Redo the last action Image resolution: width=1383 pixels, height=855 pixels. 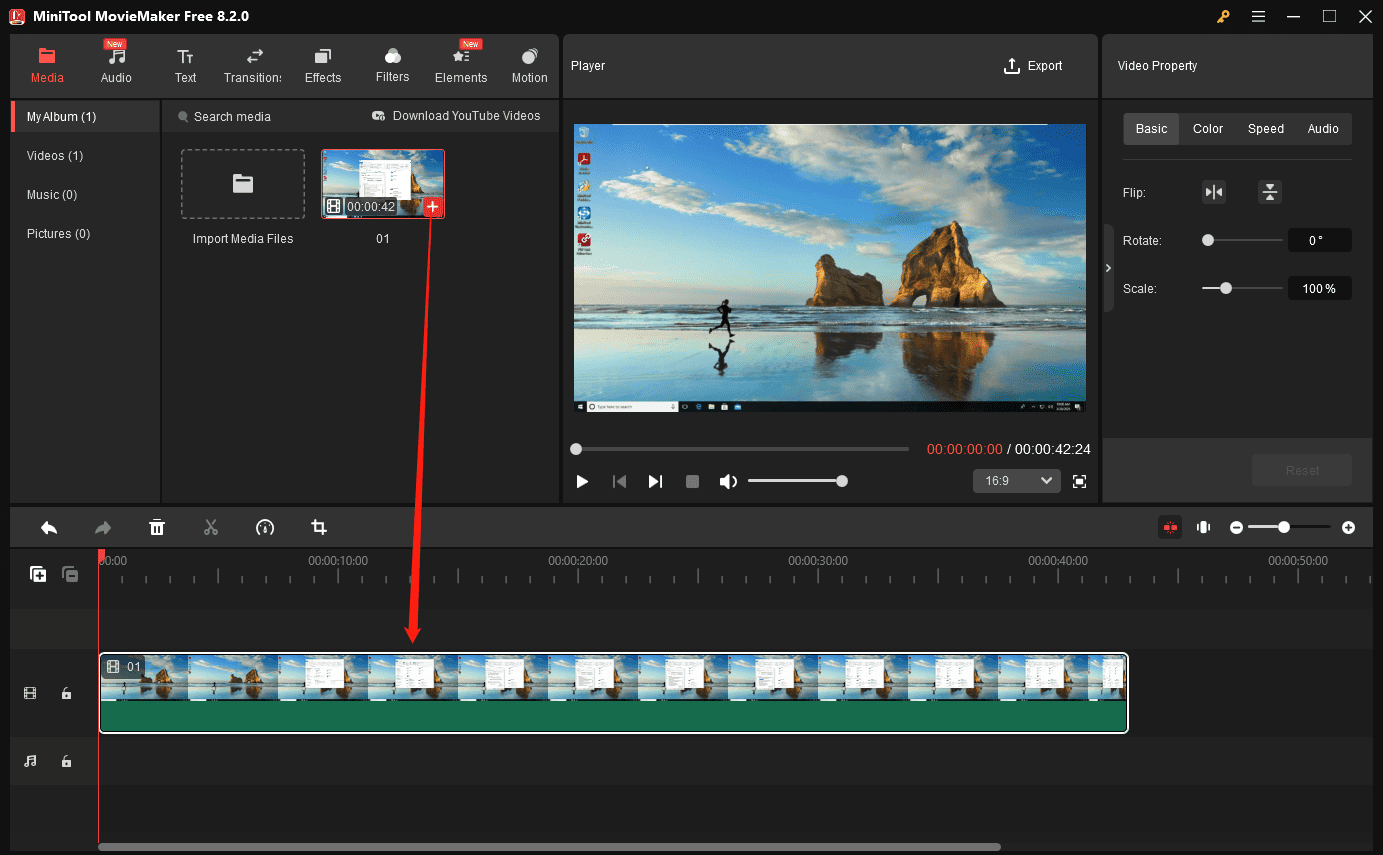(103, 527)
